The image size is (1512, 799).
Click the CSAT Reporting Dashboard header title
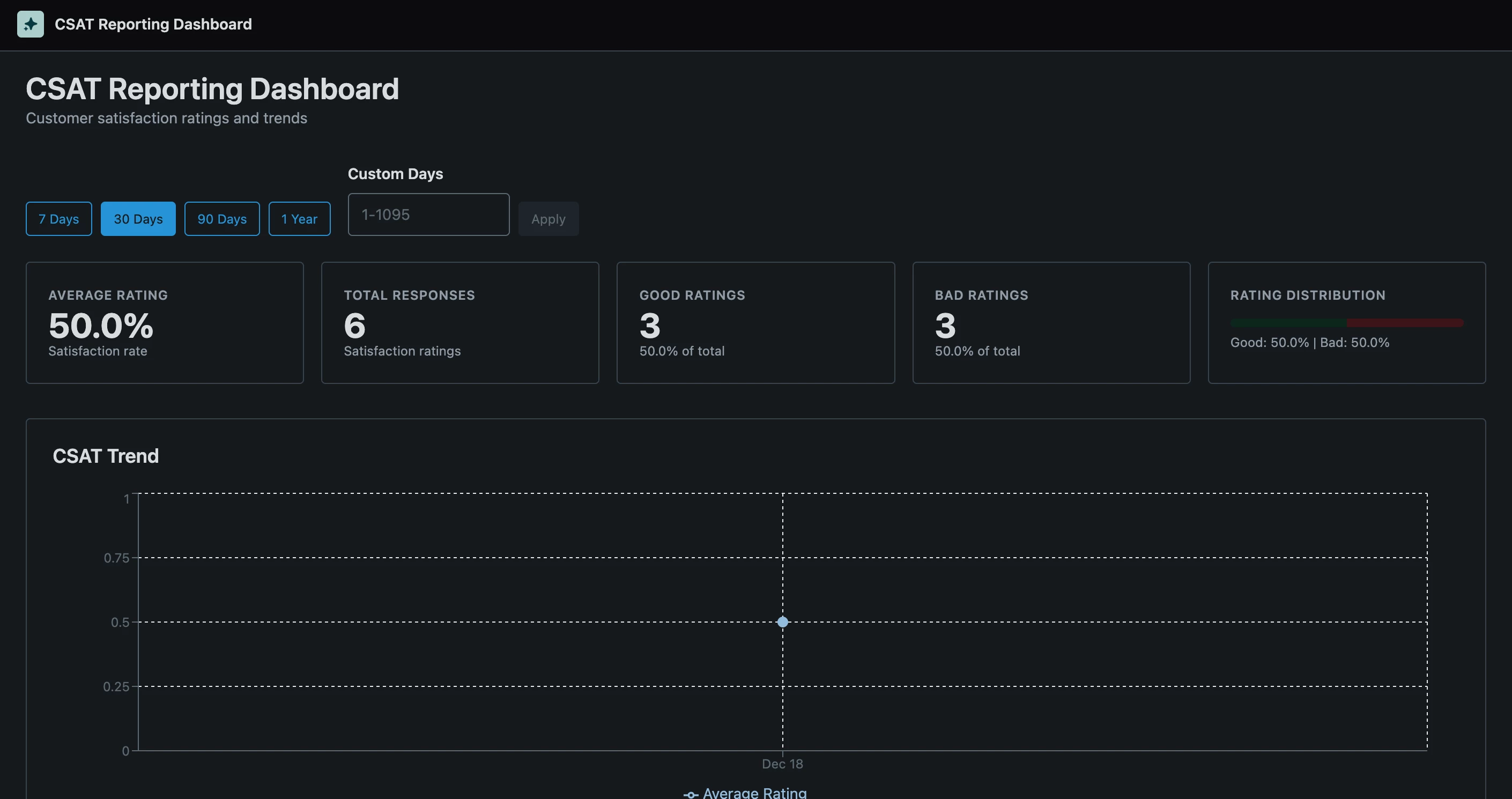(x=153, y=24)
